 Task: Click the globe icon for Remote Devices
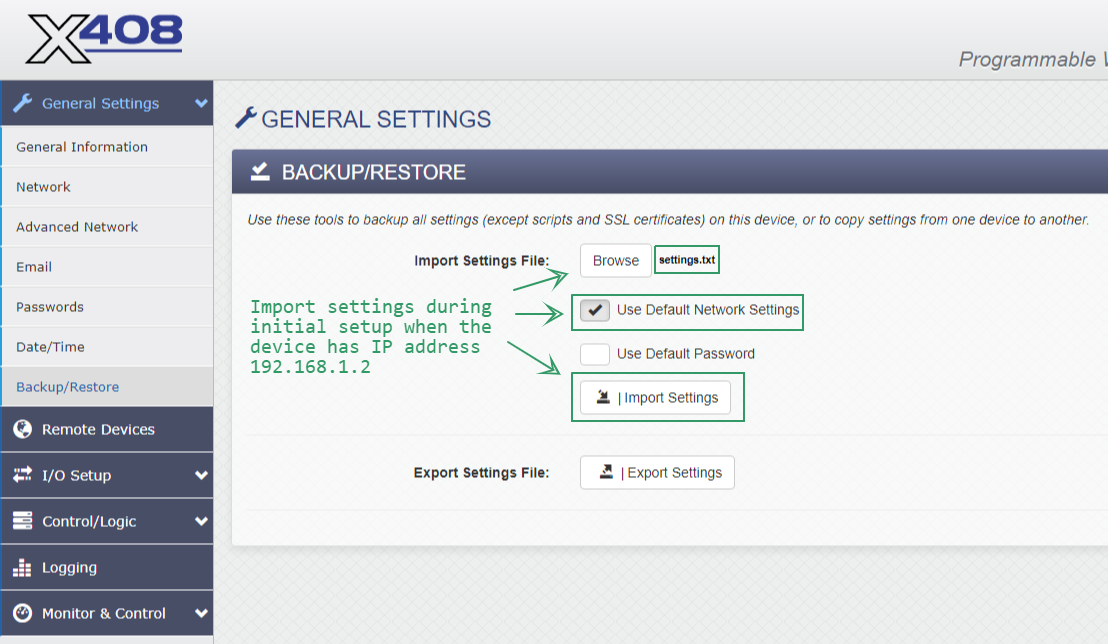pos(23,429)
